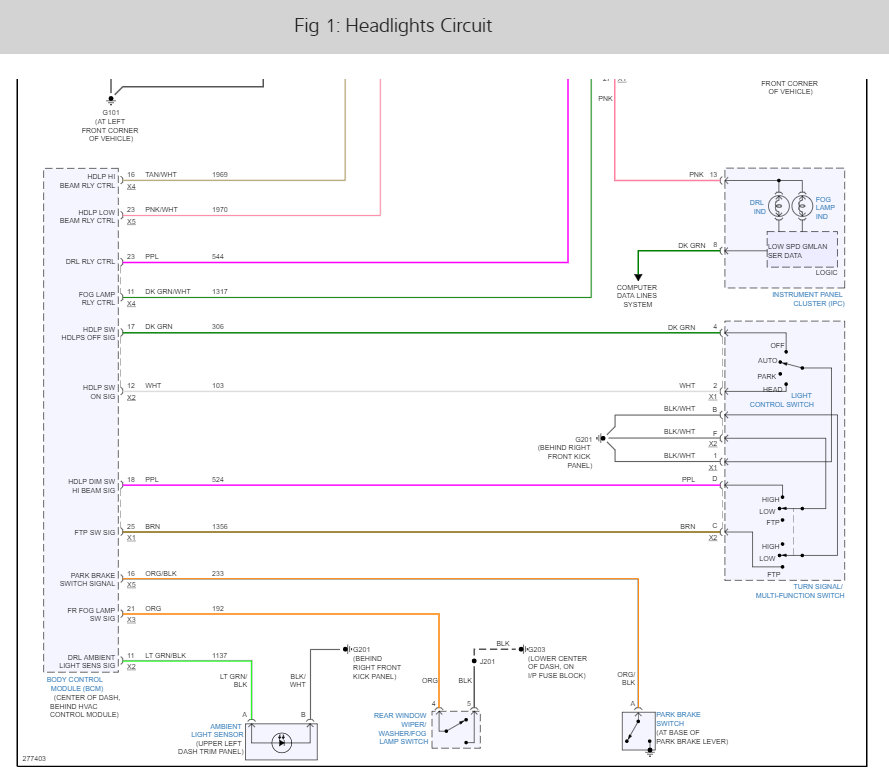Click the 'HDLP LOW BEAM RLY CTRL' pin label

coord(87,217)
